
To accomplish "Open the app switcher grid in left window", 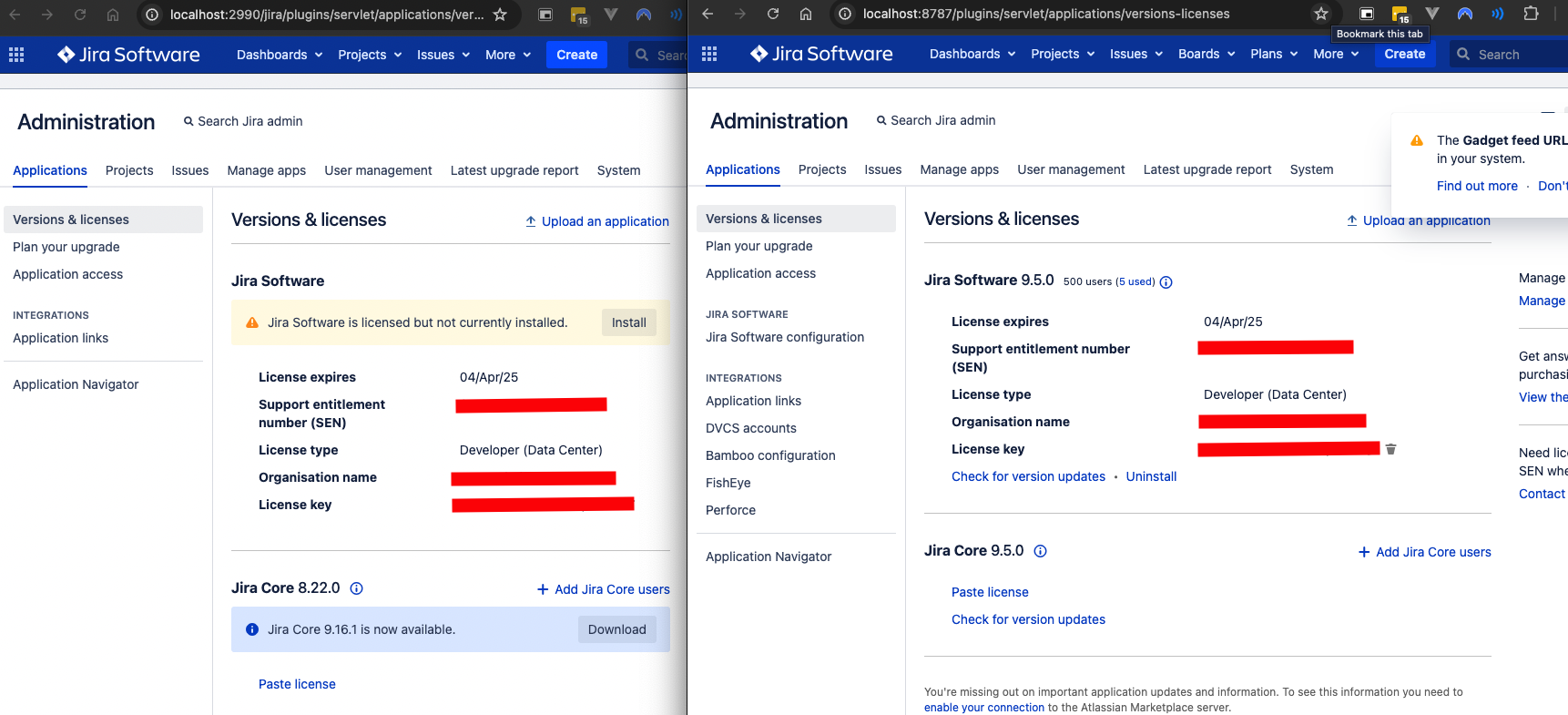I will tap(16, 55).
